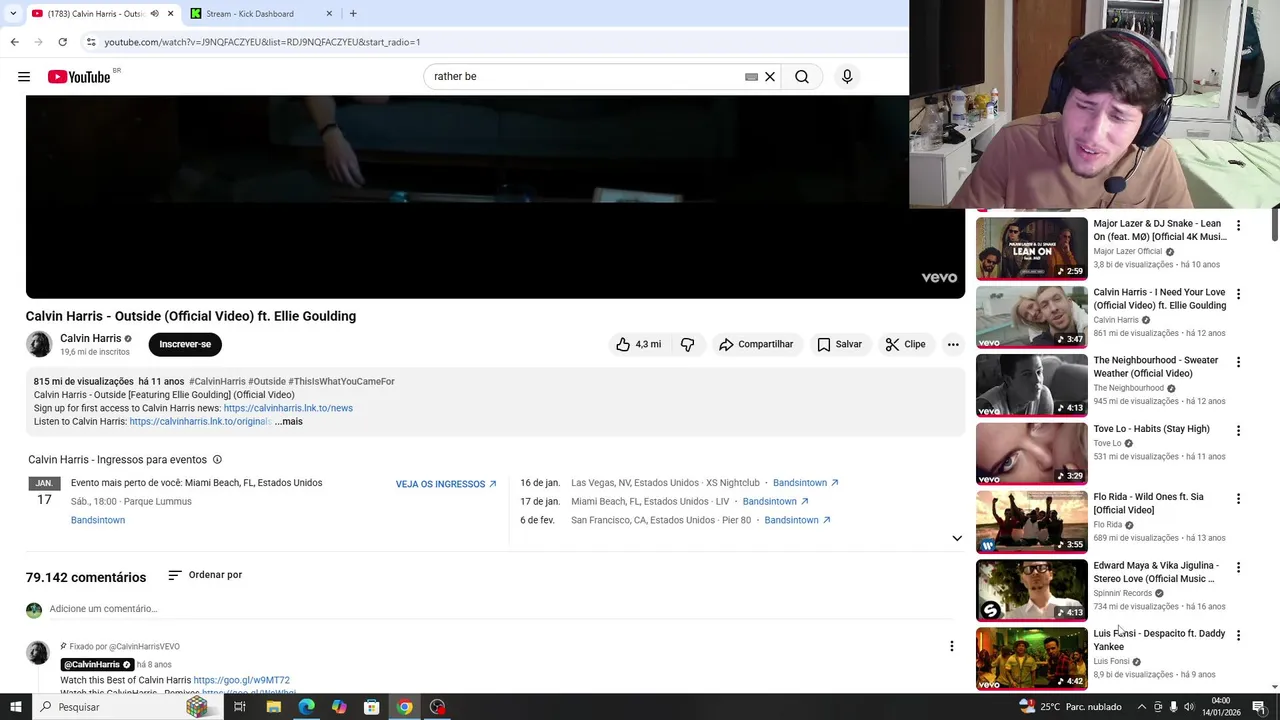Open the goo.gl/w9MT72 link in comment
The image size is (1280, 720).
click(x=241, y=680)
